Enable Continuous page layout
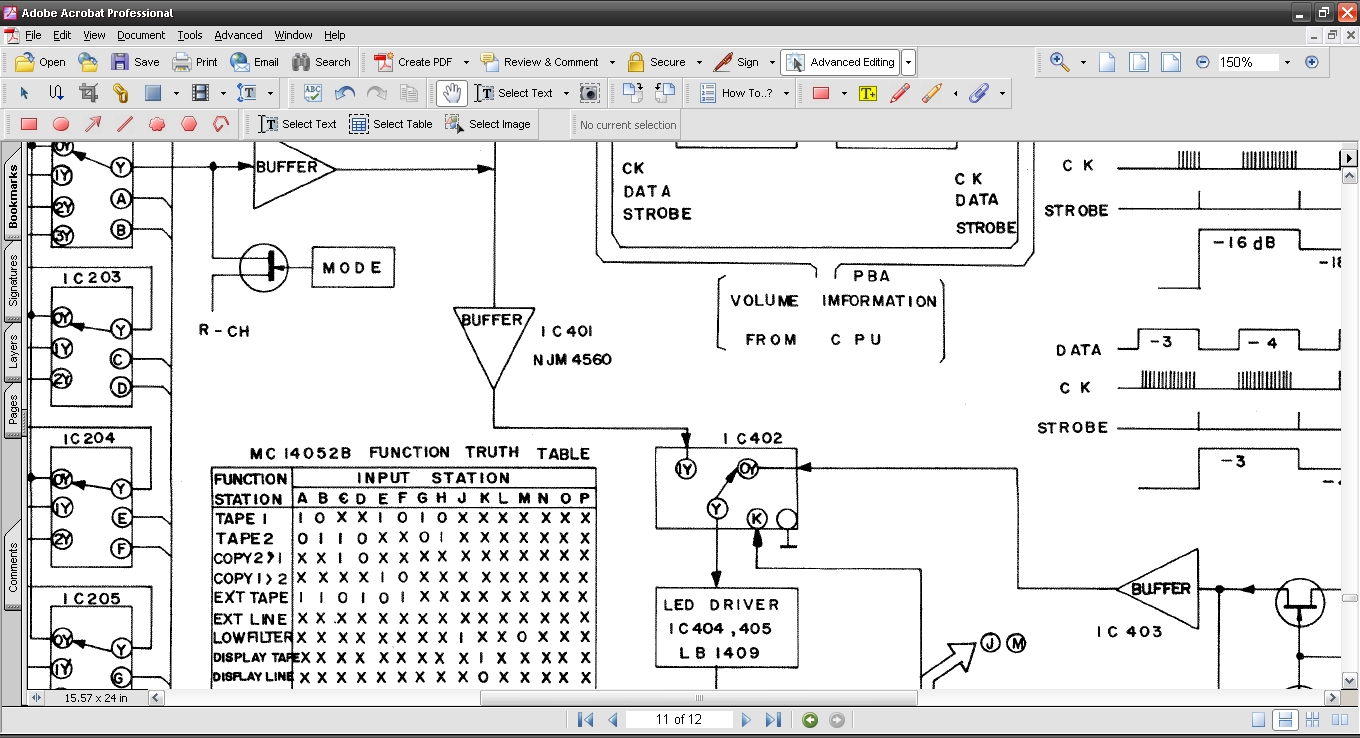 coord(1286,720)
